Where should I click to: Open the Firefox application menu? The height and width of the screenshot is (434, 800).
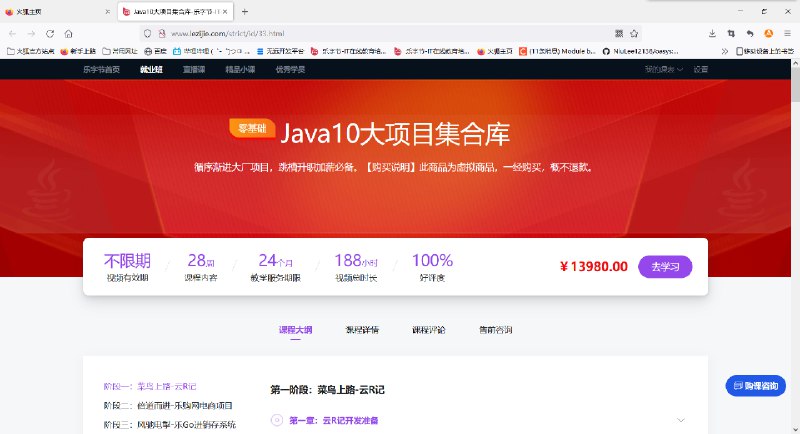point(787,34)
